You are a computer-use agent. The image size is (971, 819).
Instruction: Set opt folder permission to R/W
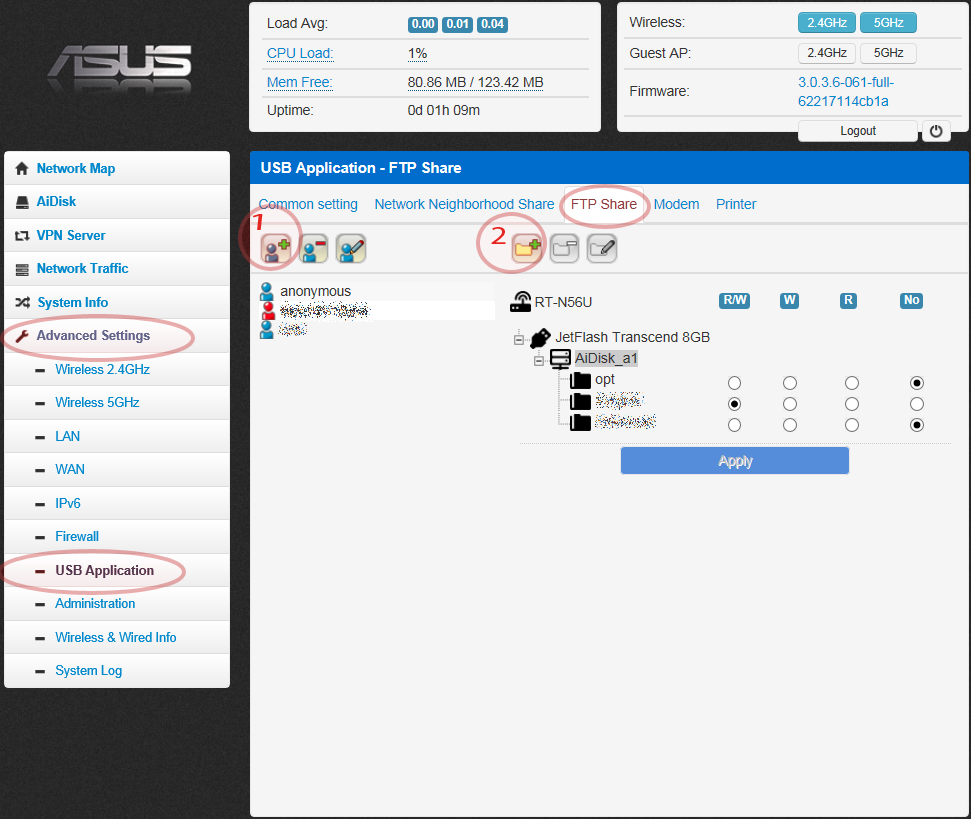735,382
